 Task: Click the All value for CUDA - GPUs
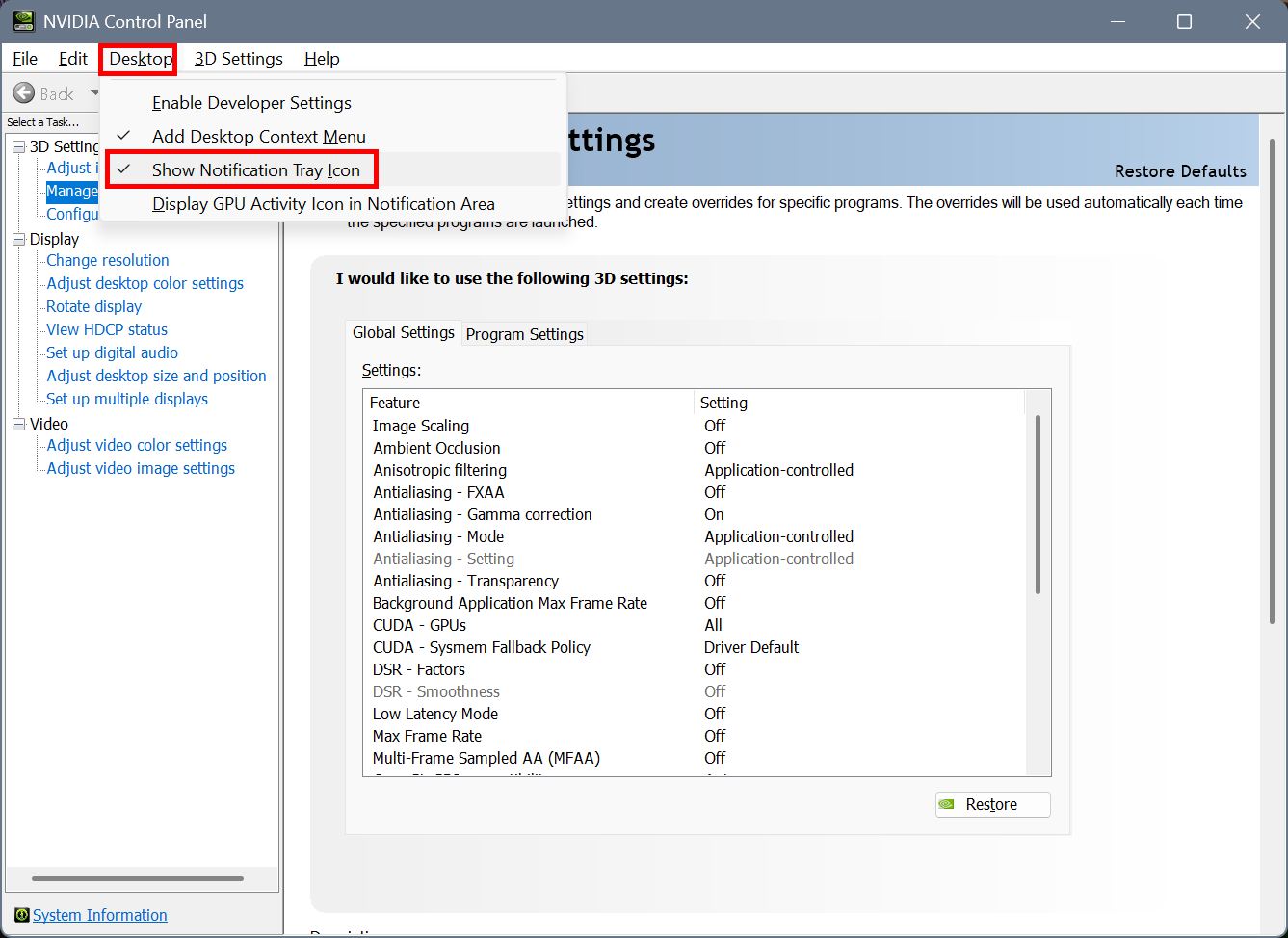[x=713, y=625]
